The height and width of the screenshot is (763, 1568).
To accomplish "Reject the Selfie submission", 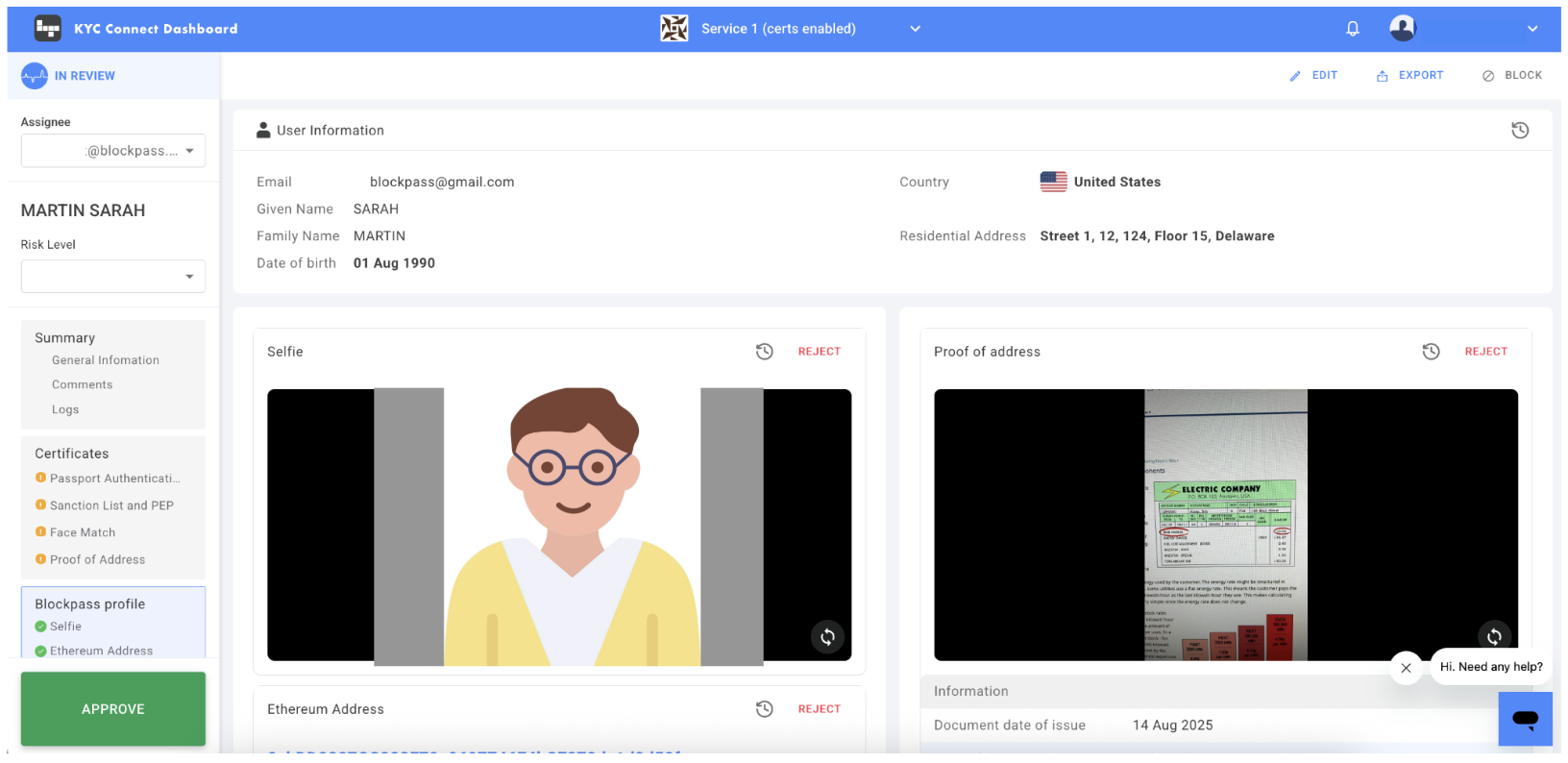I will [x=819, y=352].
